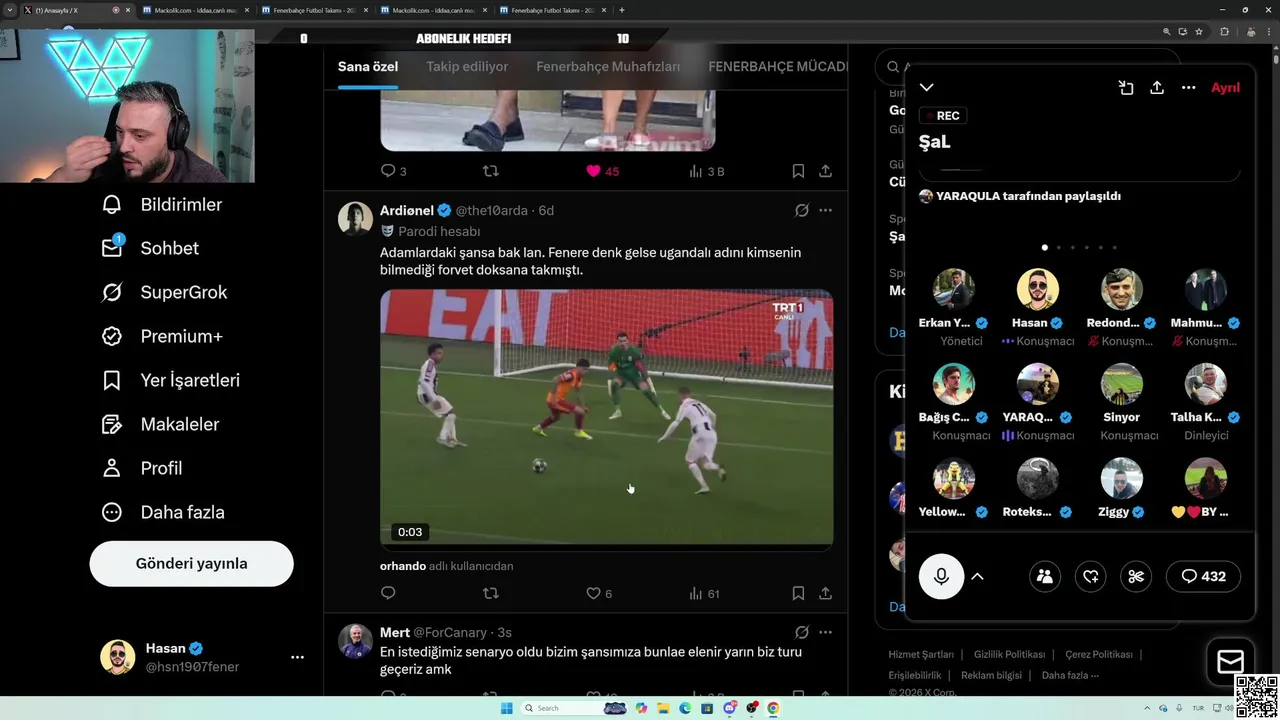
Task: Expand microphone options caret
Action: coord(978,576)
